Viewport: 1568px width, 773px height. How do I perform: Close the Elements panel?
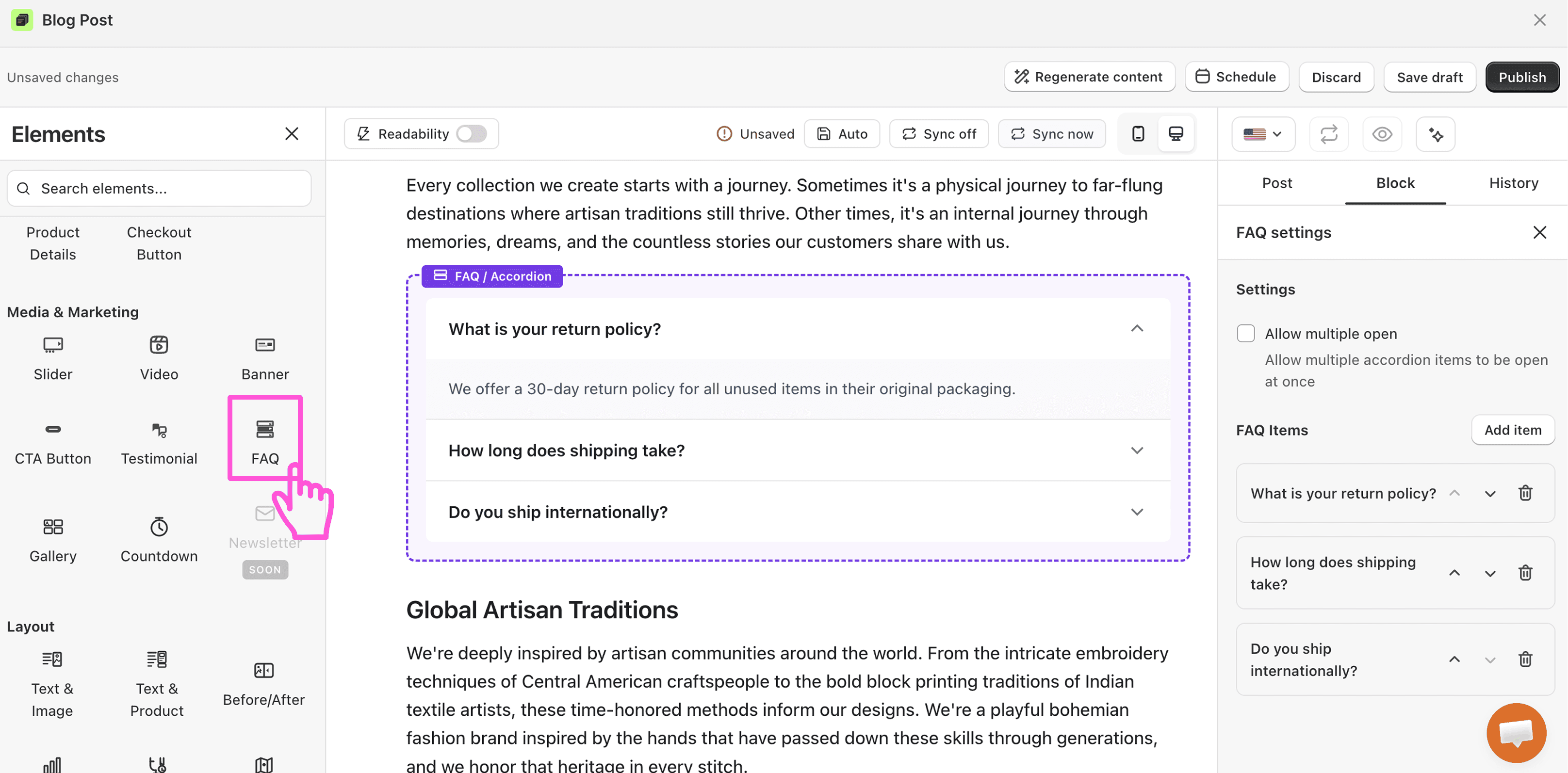[292, 134]
